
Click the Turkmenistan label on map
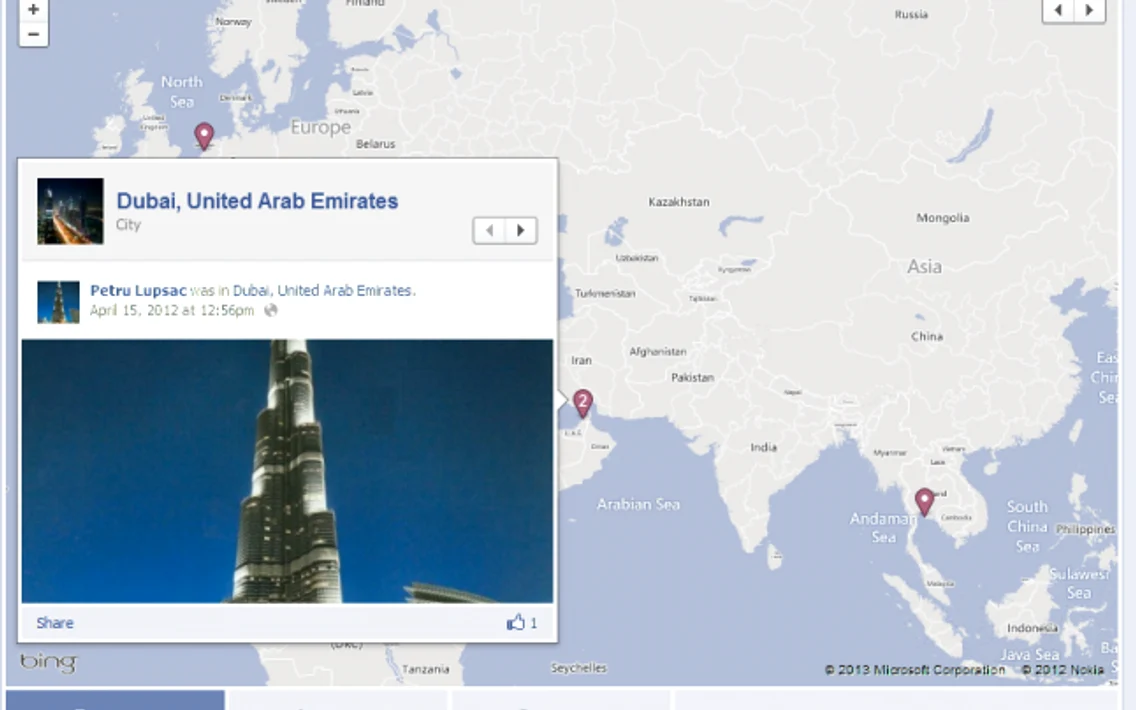click(x=606, y=293)
